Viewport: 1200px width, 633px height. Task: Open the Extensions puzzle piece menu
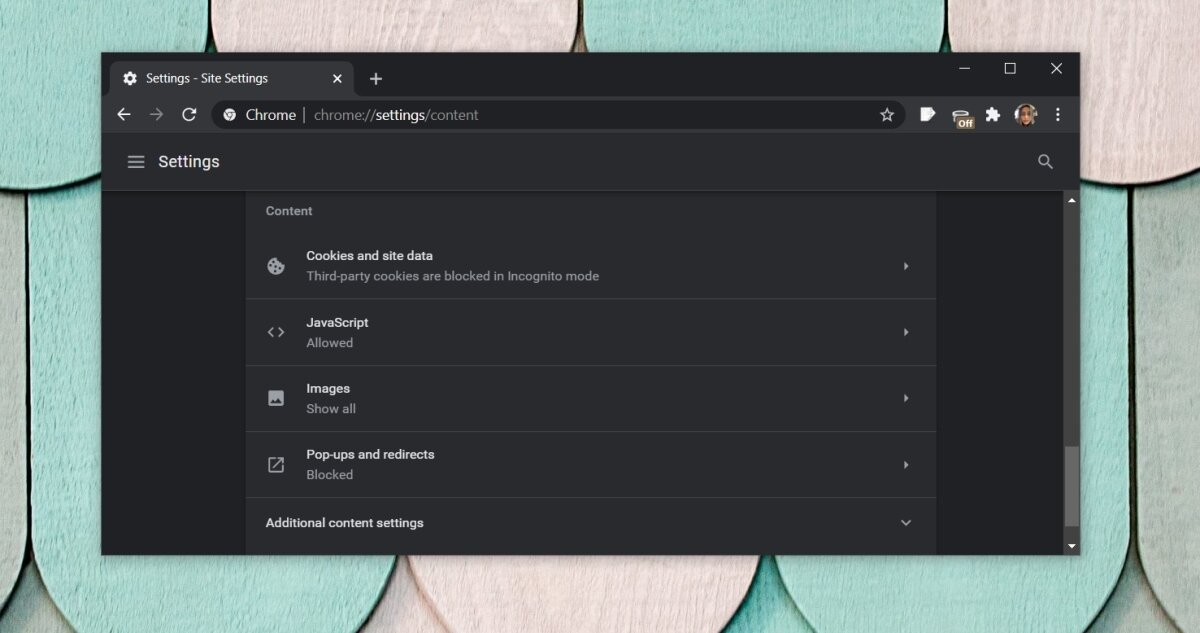[993, 115]
